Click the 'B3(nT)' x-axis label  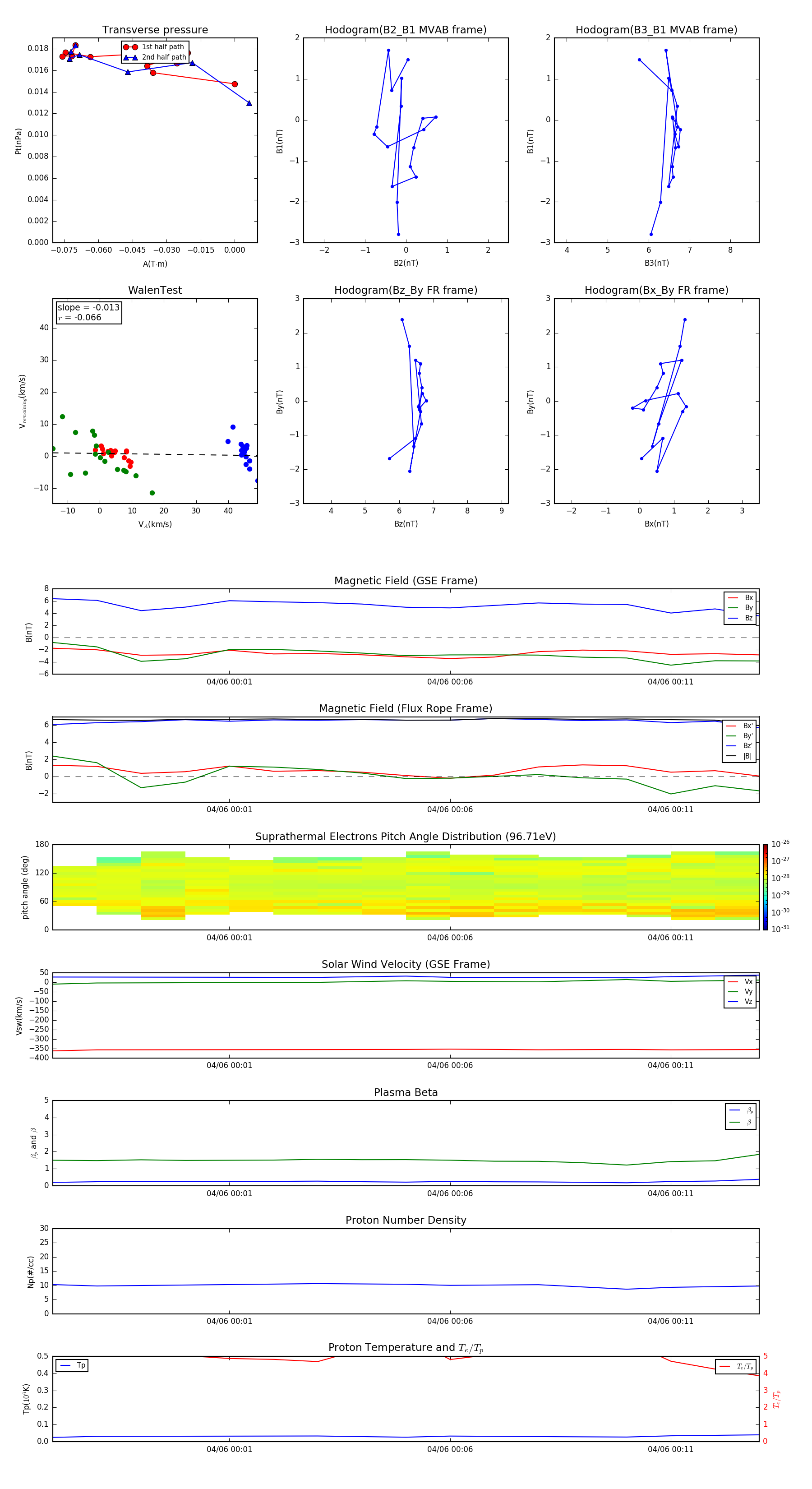tap(656, 263)
